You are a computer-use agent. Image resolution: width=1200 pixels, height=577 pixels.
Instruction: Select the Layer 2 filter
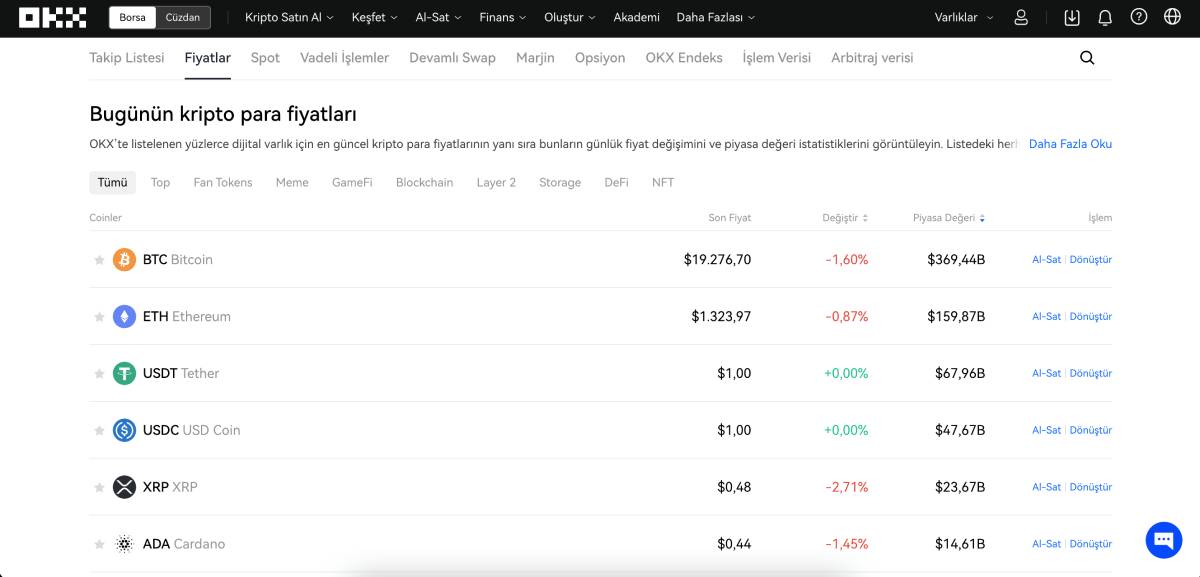pos(496,183)
